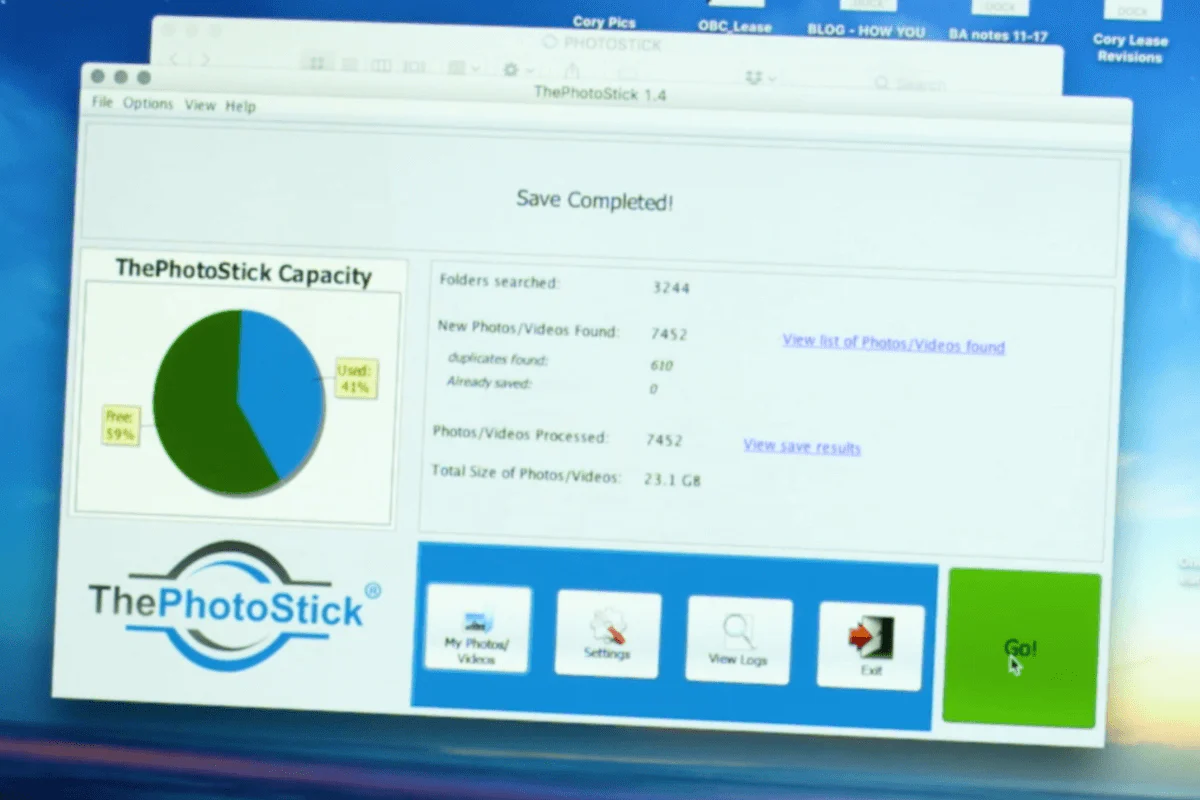Click forward arrow in PHOTOSTICK Finder window
The width and height of the screenshot is (1200, 800).
(205, 60)
